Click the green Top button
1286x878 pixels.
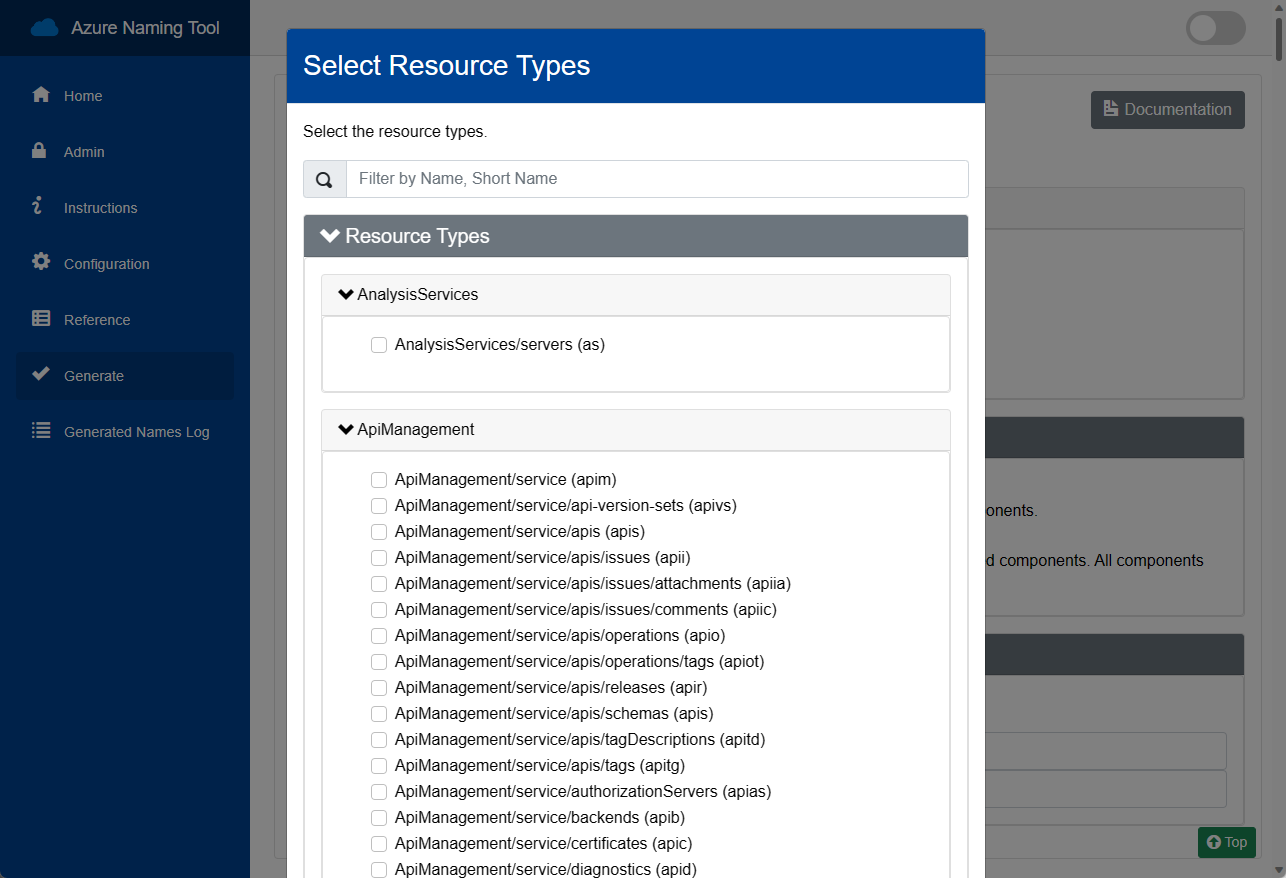pyautogui.click(x=1226, y=842)
